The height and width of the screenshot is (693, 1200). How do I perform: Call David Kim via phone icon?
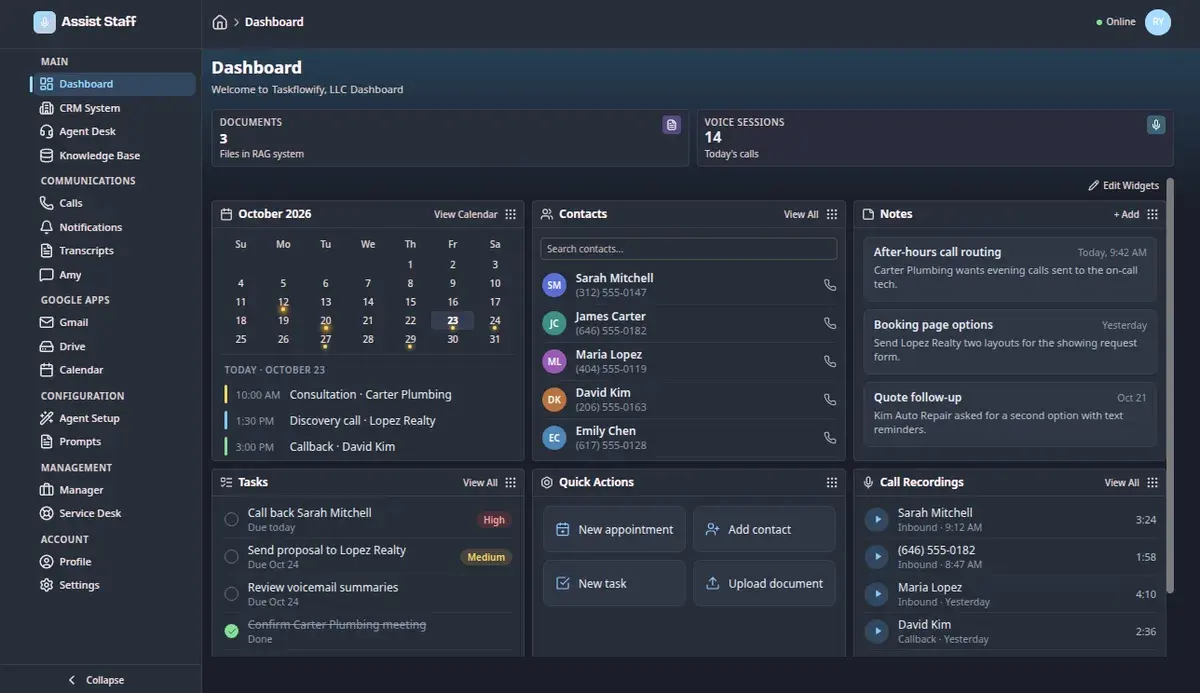[829, 399]
